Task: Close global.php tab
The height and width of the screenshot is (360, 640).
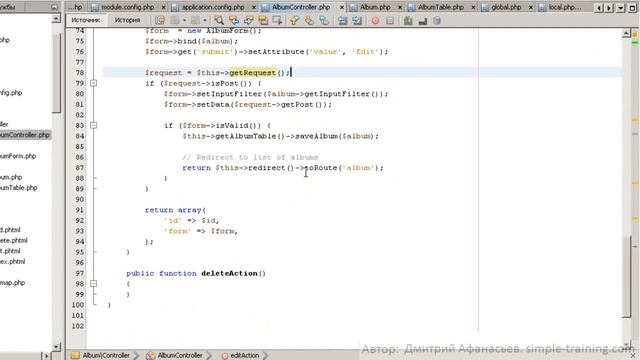Action: [531, 7]
